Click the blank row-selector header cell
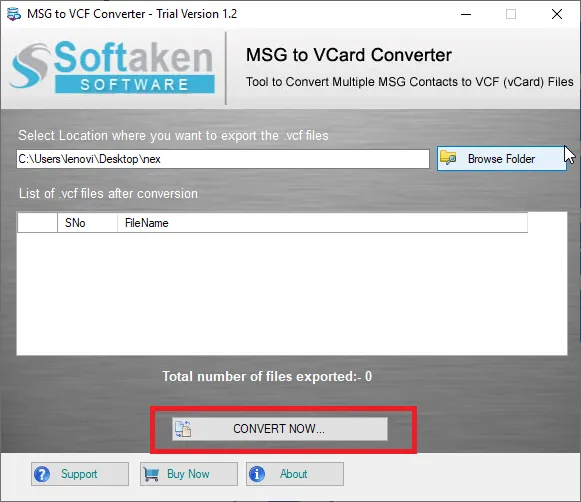Screen dimensions: 581x502 click(x=37, y=223)
